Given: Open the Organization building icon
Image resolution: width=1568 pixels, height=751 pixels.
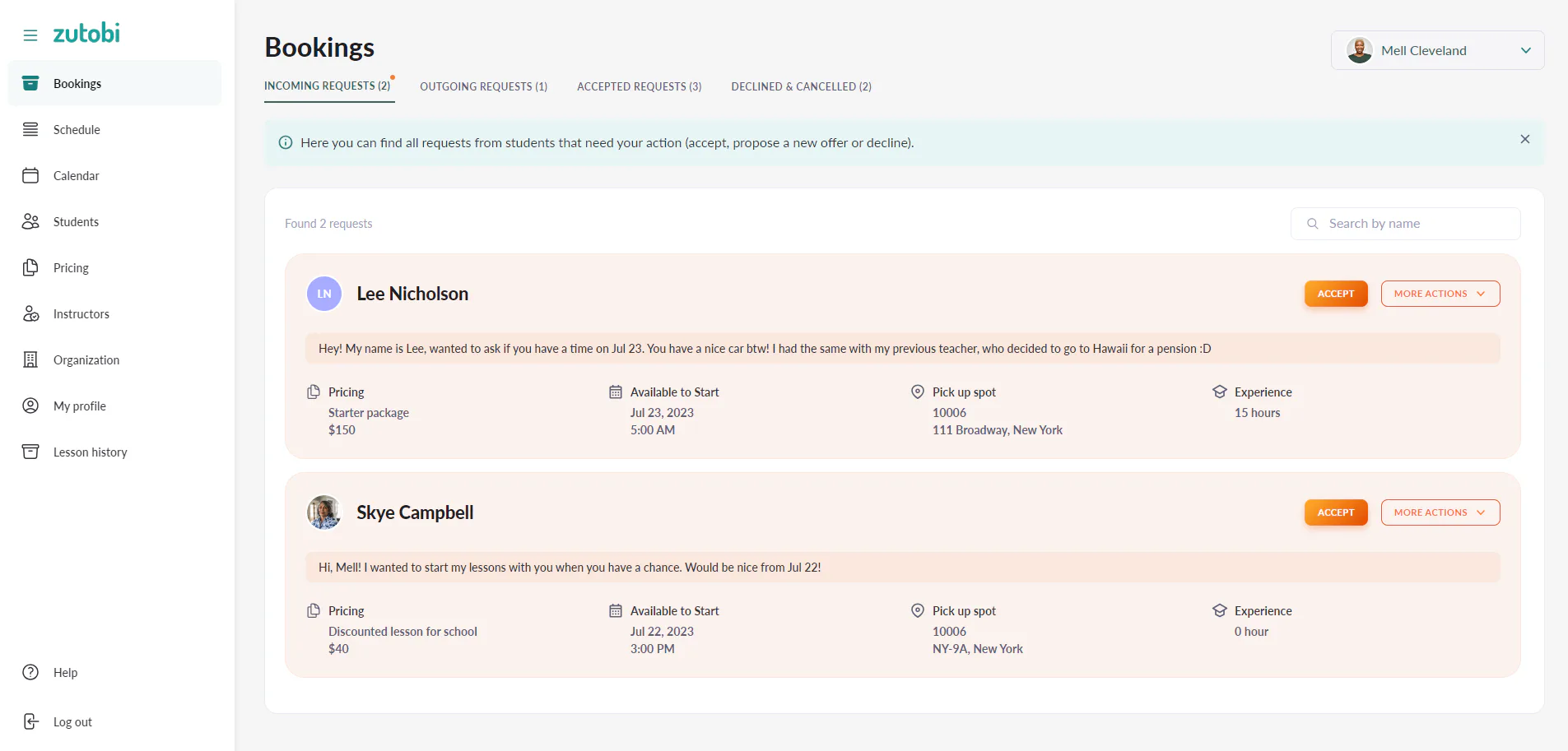Looking at the screenshot, I should click(30, 359).
